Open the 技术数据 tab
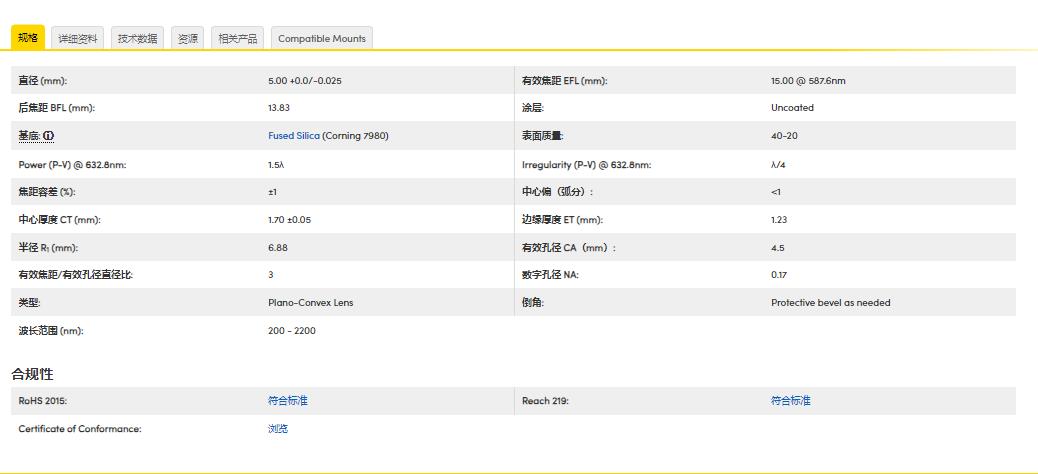 coord(137,39)
